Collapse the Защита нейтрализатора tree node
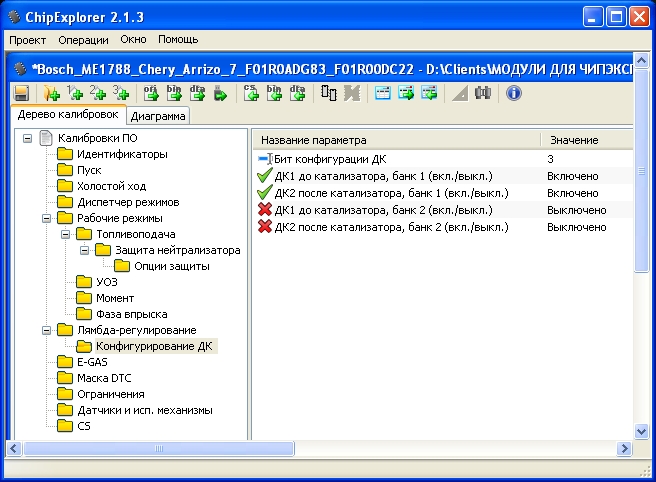The image size is (656, 482). (85, 250)
